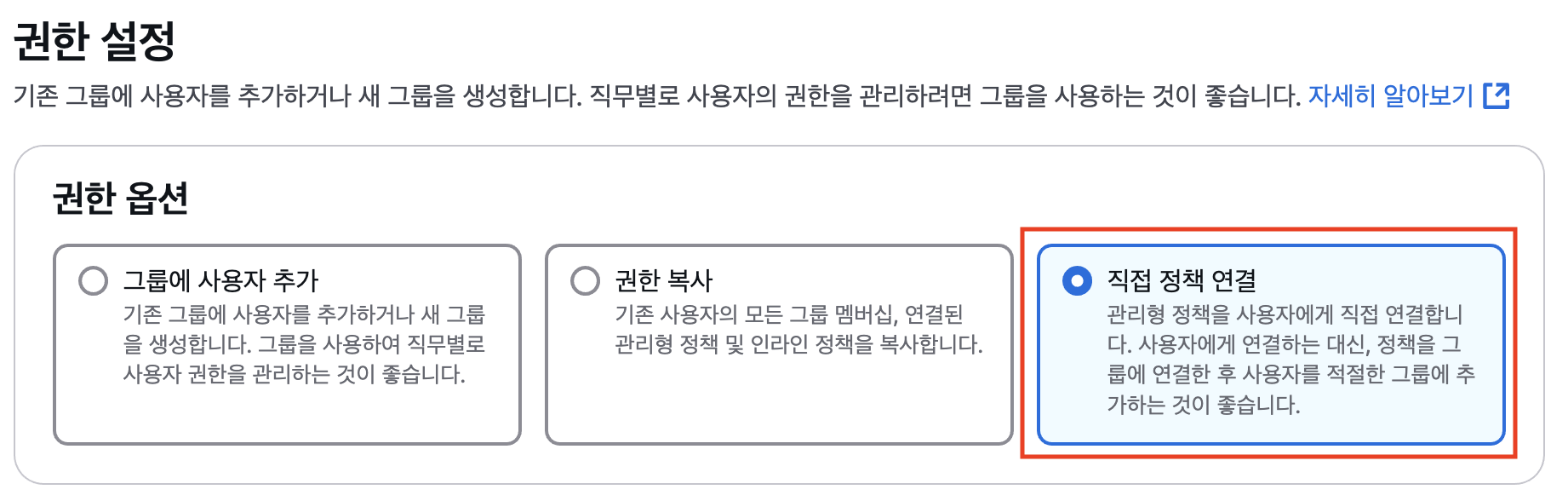Click the text 가하는 것이 좋습니다 in the selected card
This screenshot has width=1568, height=501.
(x=1203, y=404)
